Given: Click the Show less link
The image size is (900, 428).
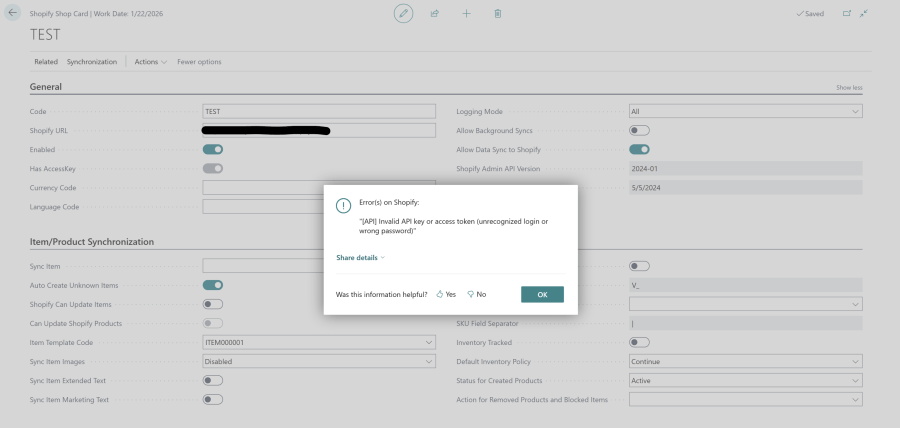Looking at the screenshot, I should (x=849, y=88).
